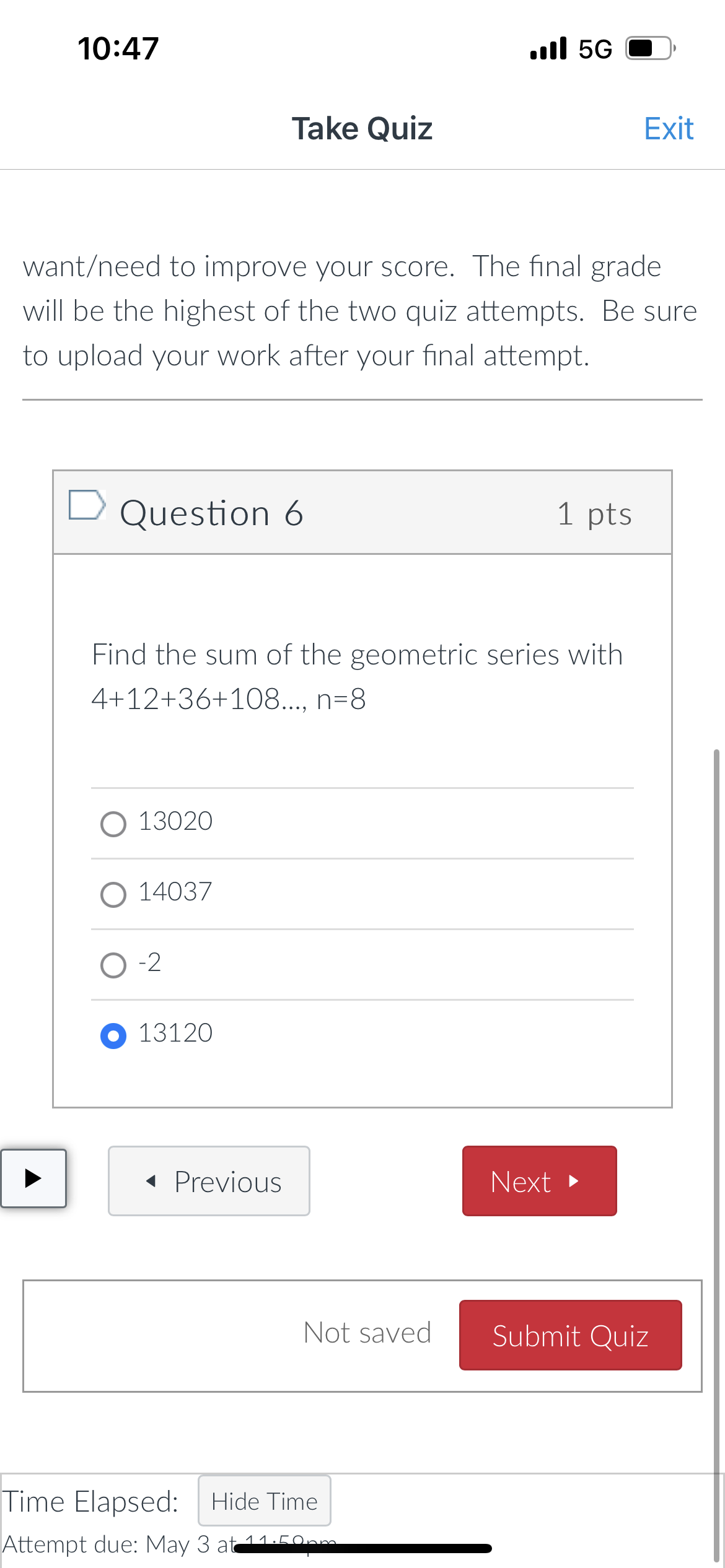Viewport: 725px width, 1568px height.
Task: Click the geometric series question text
Action: click(357, 676)
